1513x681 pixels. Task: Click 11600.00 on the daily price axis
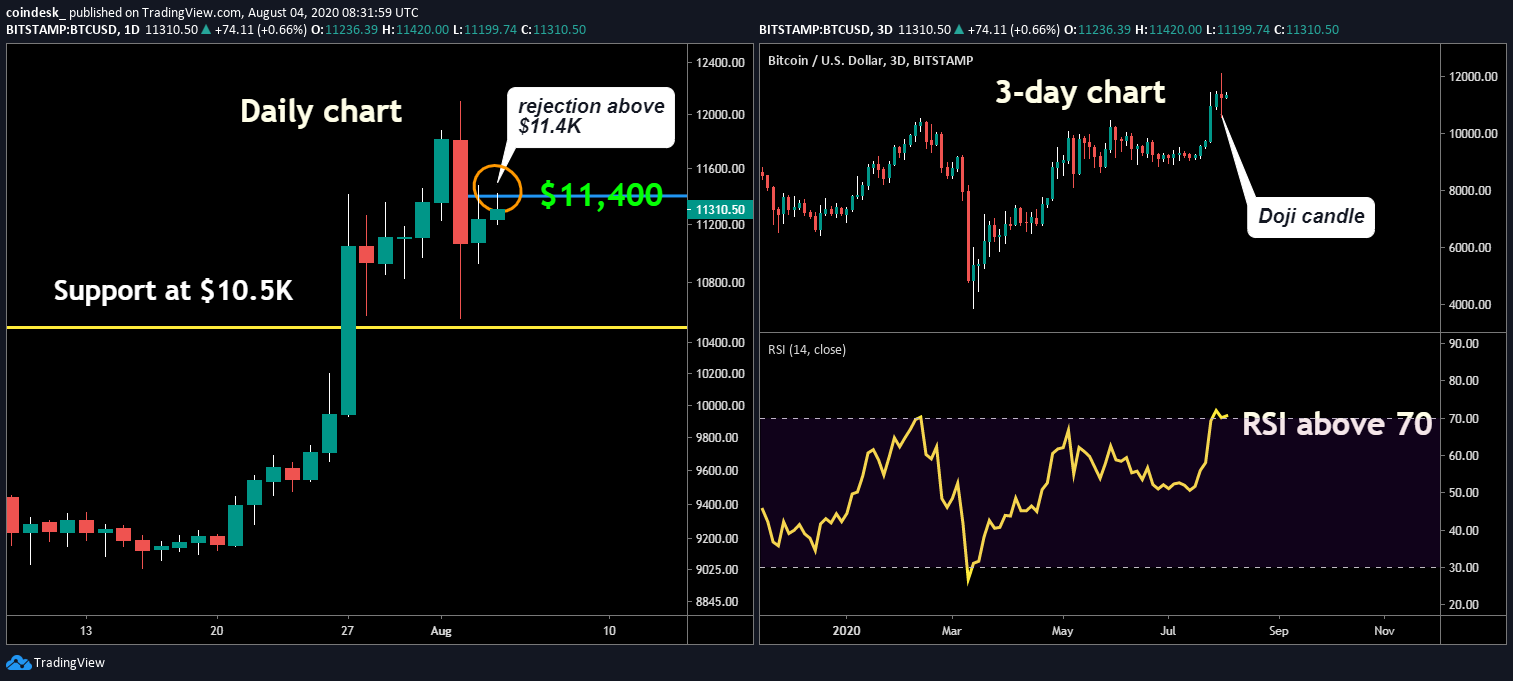click(720, 169)
